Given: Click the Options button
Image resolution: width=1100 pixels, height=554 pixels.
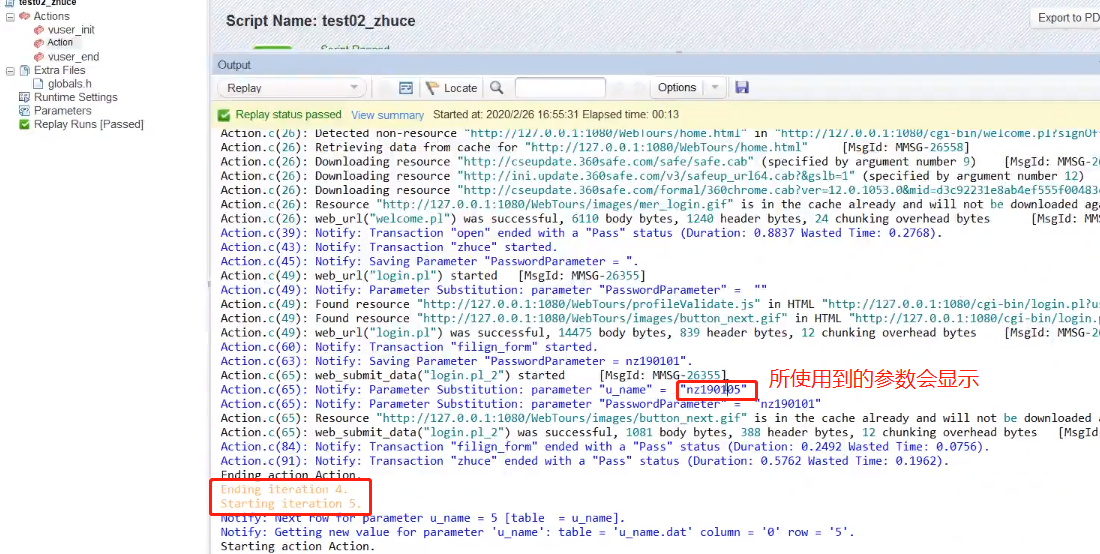Looking at the screenshot, I should point(676,88).
